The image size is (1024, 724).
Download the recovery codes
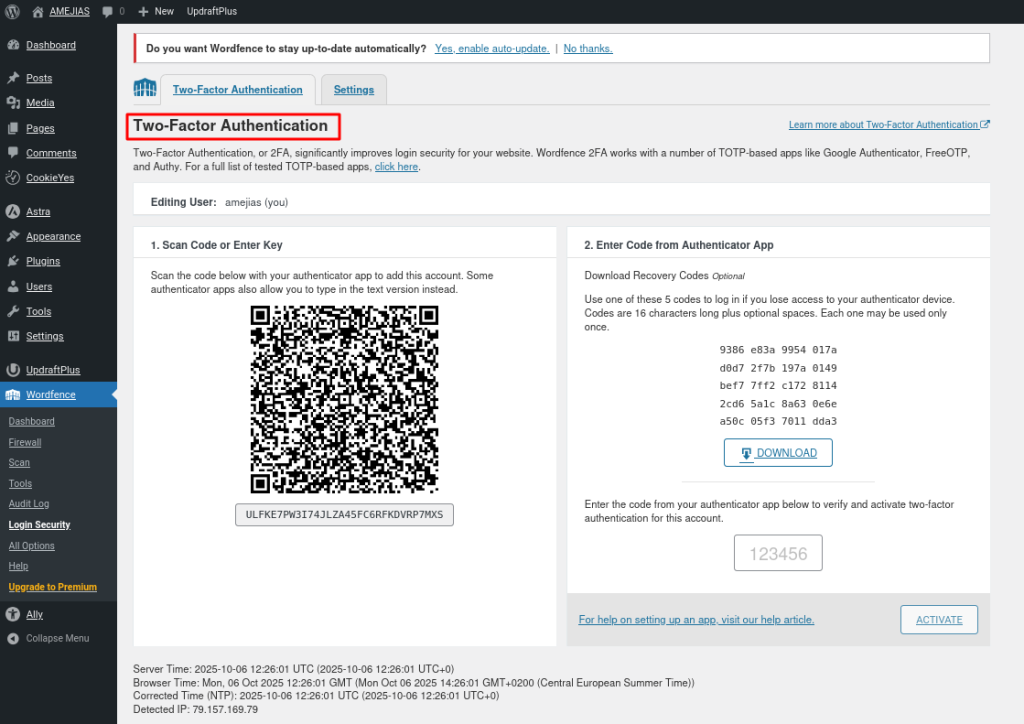[778, 453]
